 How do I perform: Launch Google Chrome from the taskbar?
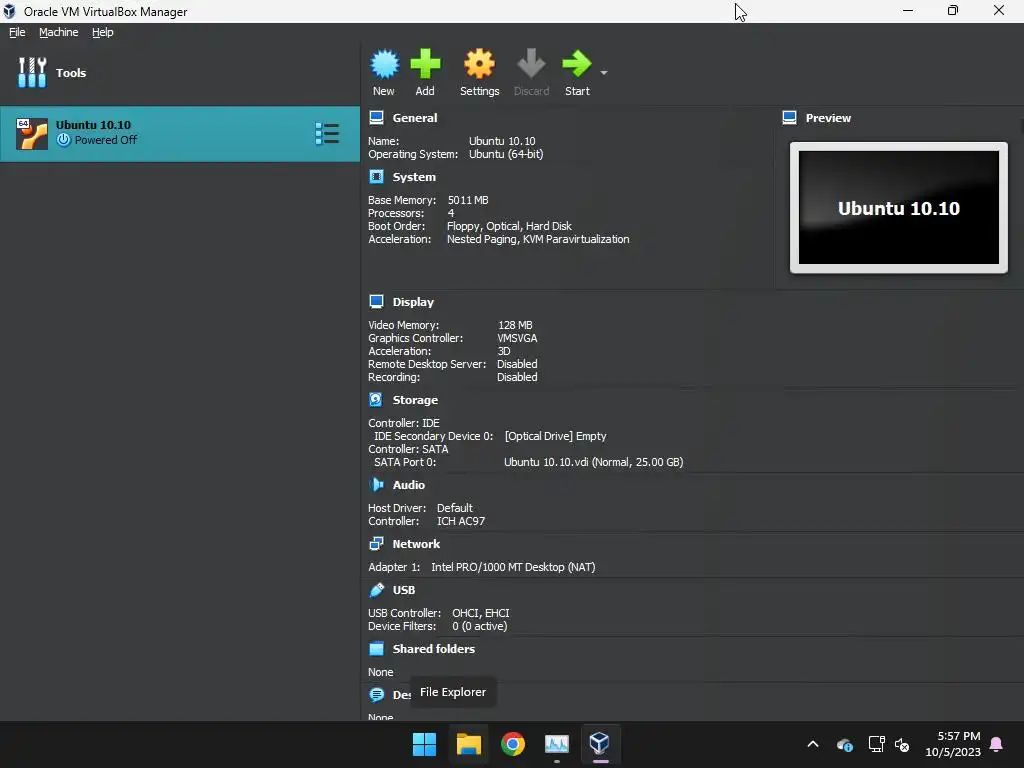tap(513, 744)
